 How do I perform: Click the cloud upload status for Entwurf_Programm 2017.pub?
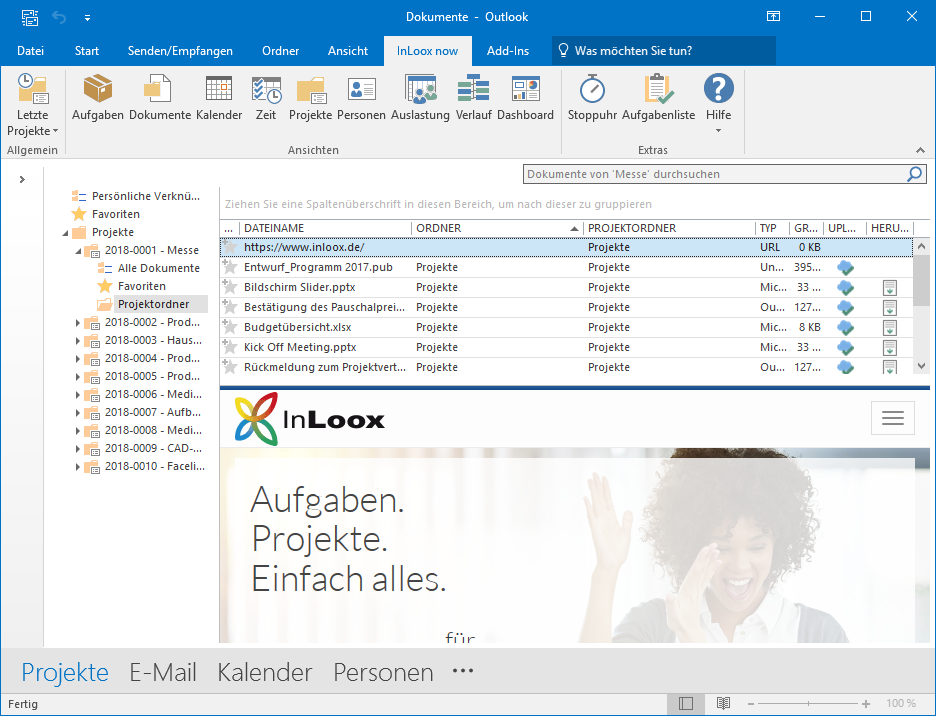point(845,268)
